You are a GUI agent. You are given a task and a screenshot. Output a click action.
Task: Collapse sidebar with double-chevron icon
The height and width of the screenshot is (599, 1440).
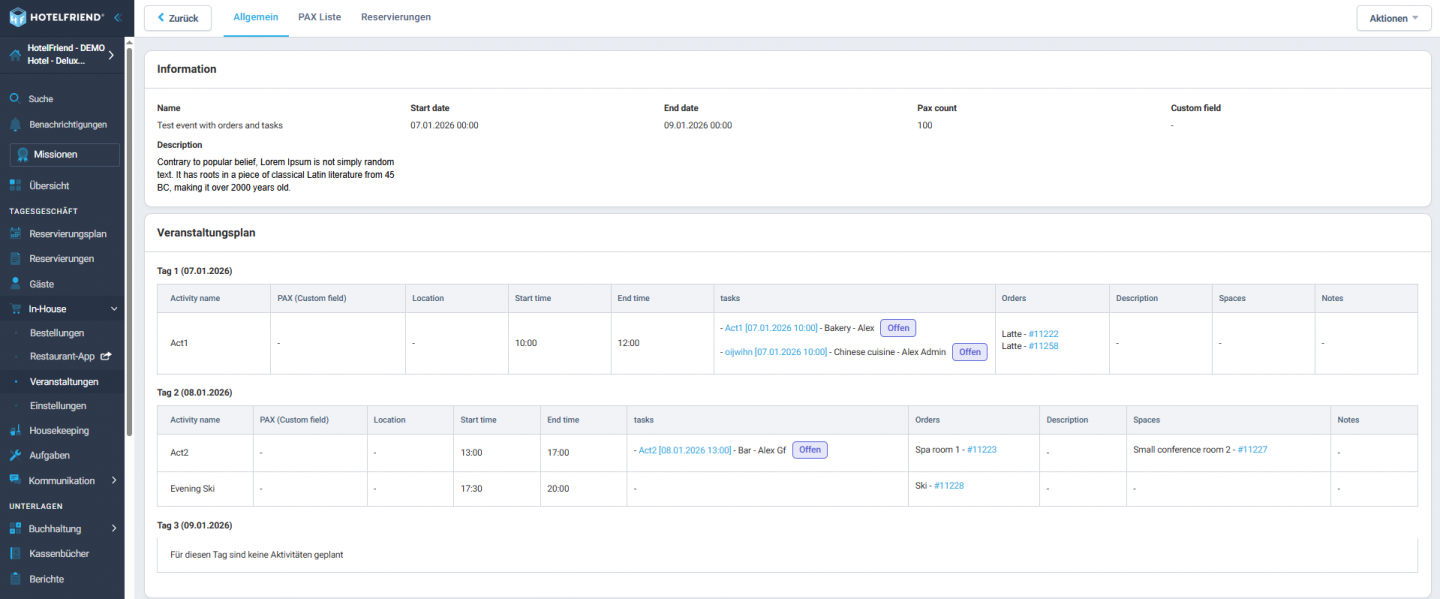pos(117,17)
